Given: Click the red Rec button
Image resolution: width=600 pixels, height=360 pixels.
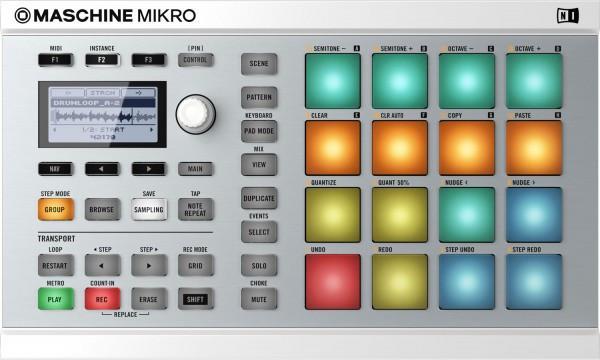Looking at the screenshot, I should click(103, 299).
